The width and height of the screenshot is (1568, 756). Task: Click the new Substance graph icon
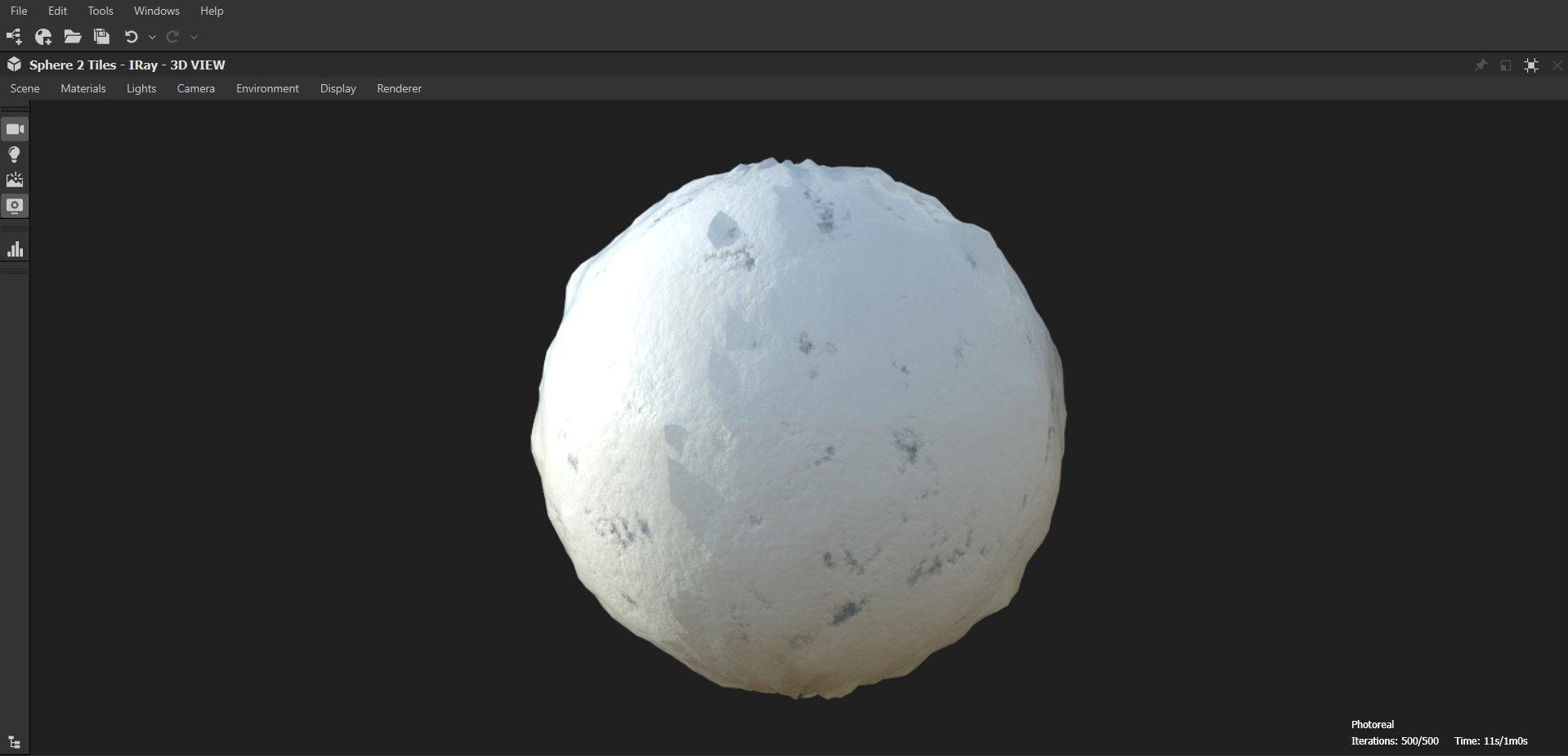coord(15,36)
